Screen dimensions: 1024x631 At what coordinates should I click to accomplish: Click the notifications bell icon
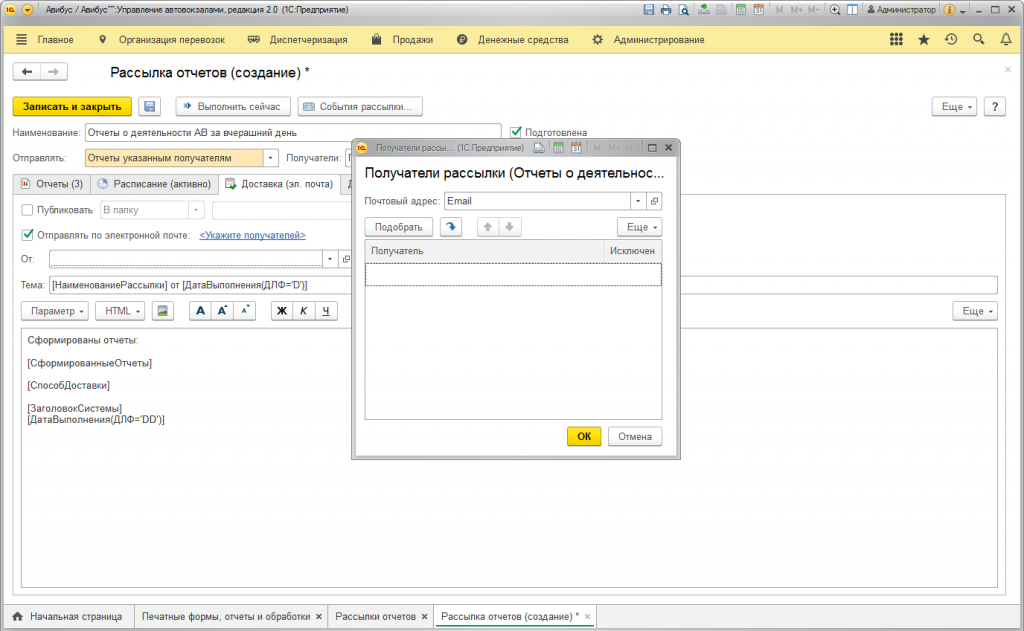coord(1006,40)
